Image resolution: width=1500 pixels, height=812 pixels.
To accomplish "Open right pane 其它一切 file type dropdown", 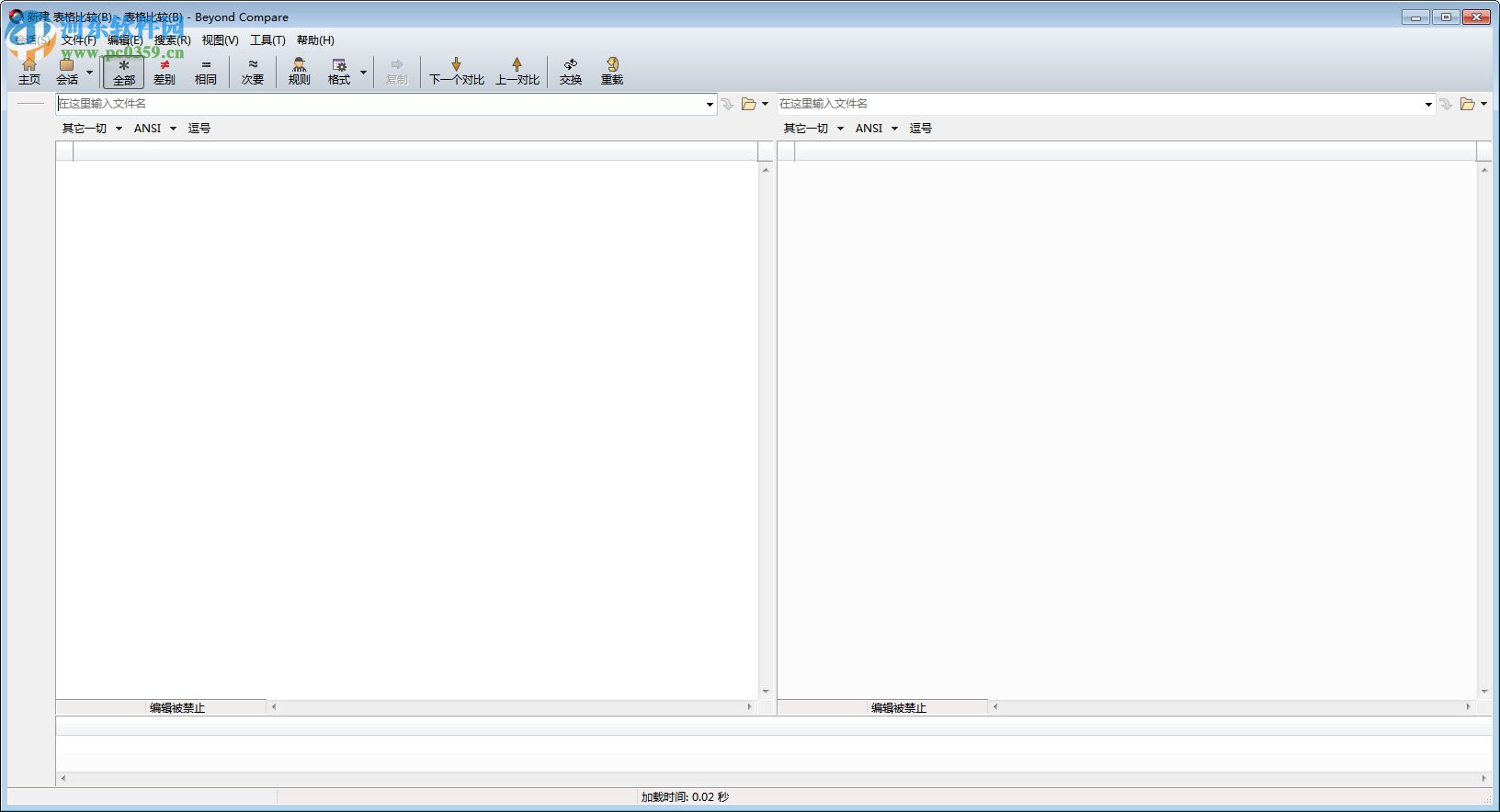I will click(813, 129).
